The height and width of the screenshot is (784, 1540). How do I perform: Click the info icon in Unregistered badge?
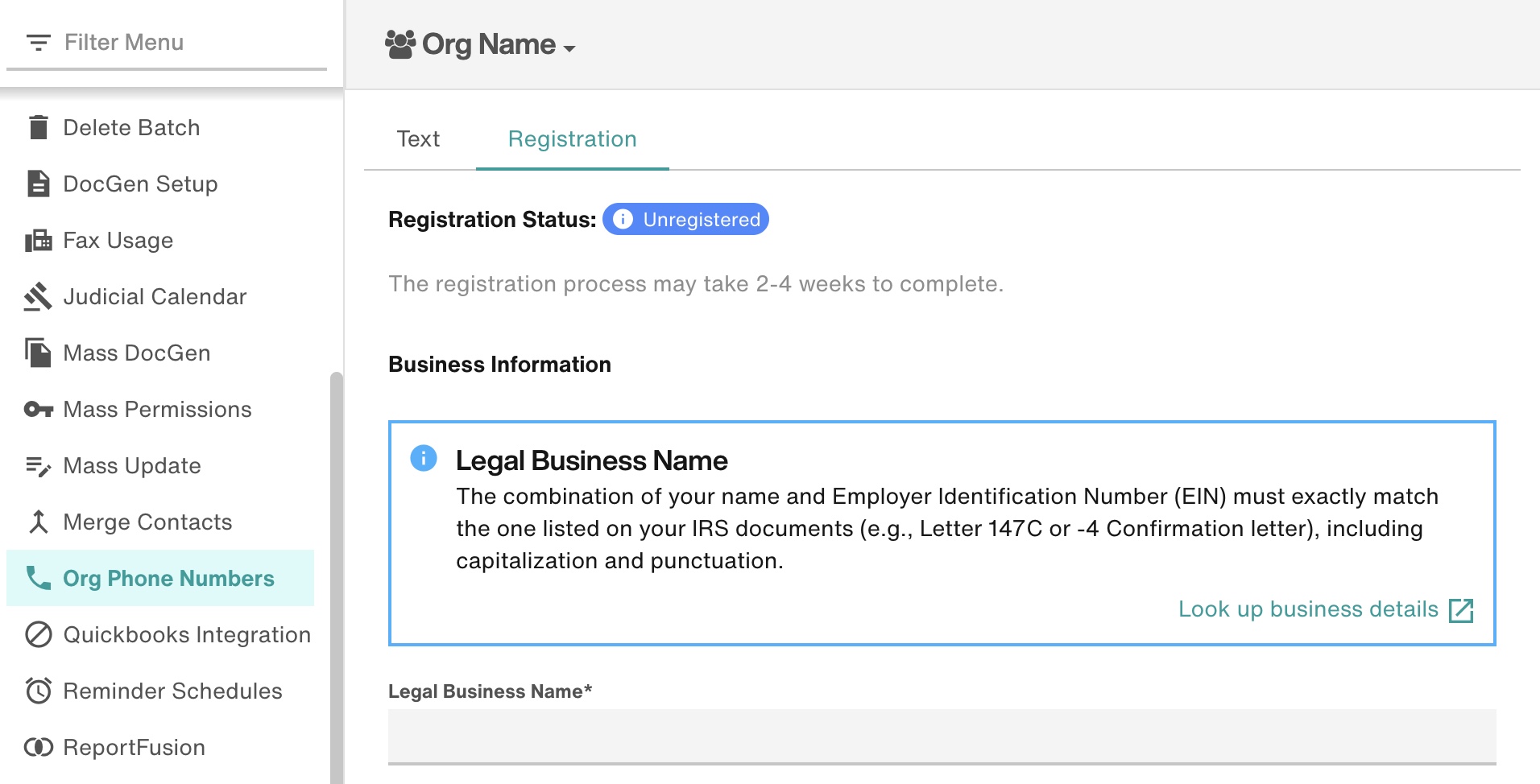point(623,219)
